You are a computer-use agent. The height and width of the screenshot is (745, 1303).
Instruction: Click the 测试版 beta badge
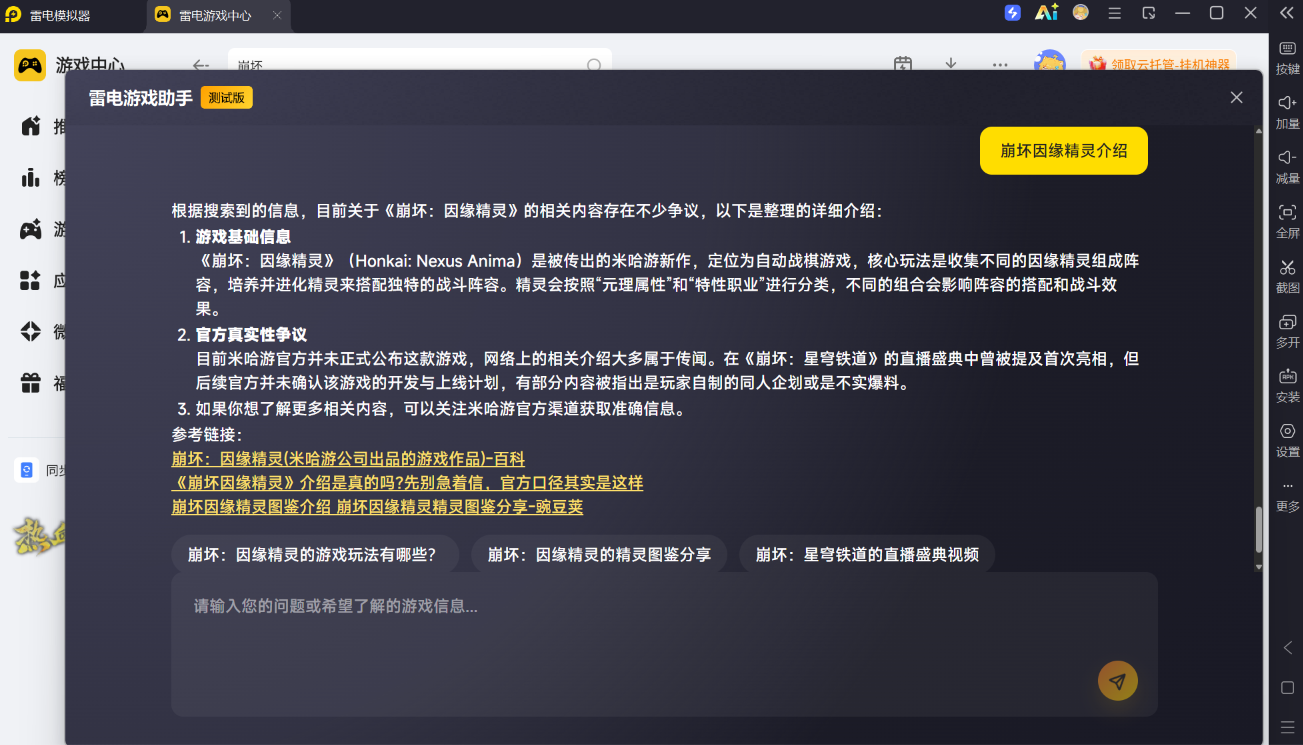[x=227, y=97]
